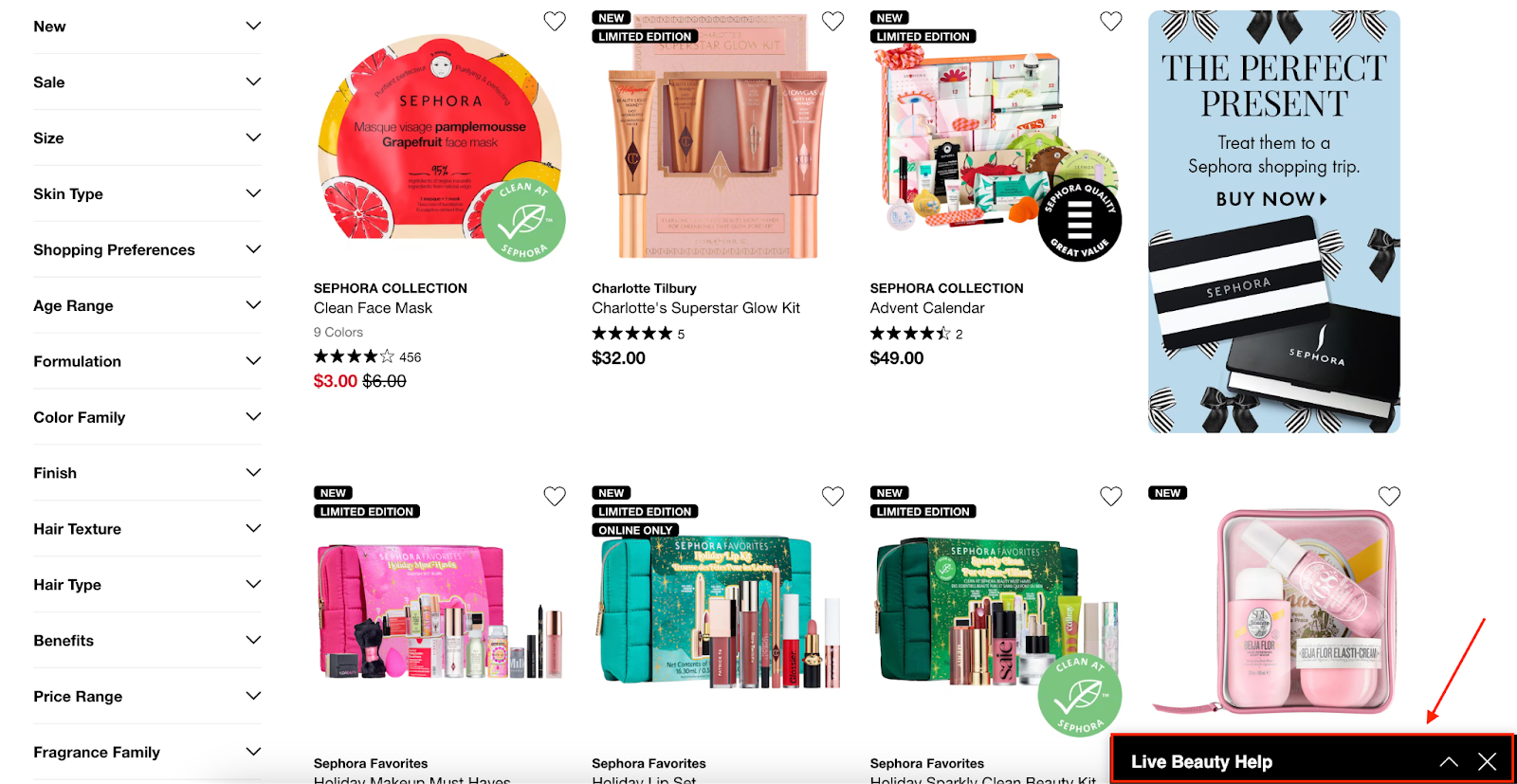Expand the Skin Type filter
Image resolution: width=1517 pixels, height=784 pixels.
tap(147, 193)
